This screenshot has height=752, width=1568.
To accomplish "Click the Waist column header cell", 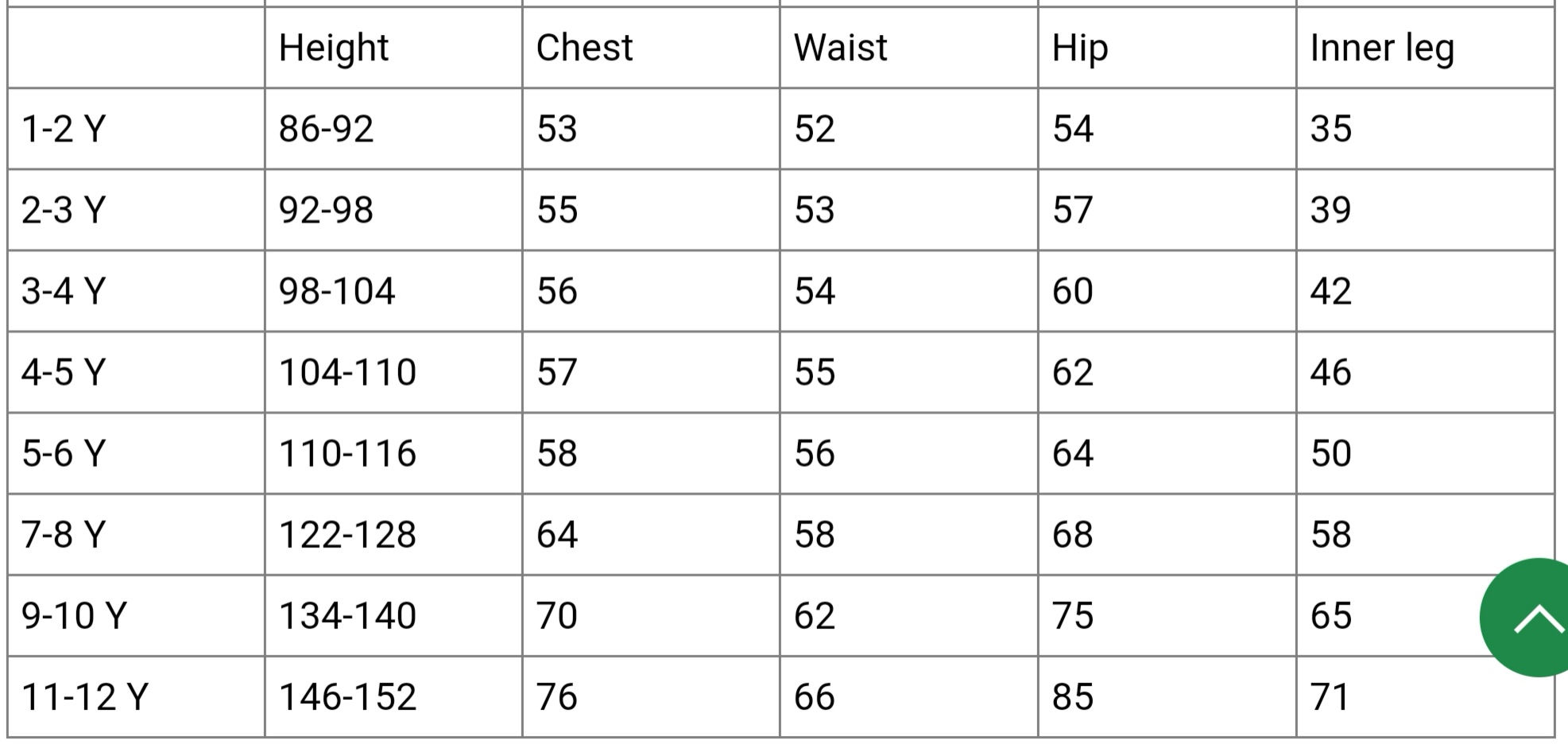I will click(840, 48).
